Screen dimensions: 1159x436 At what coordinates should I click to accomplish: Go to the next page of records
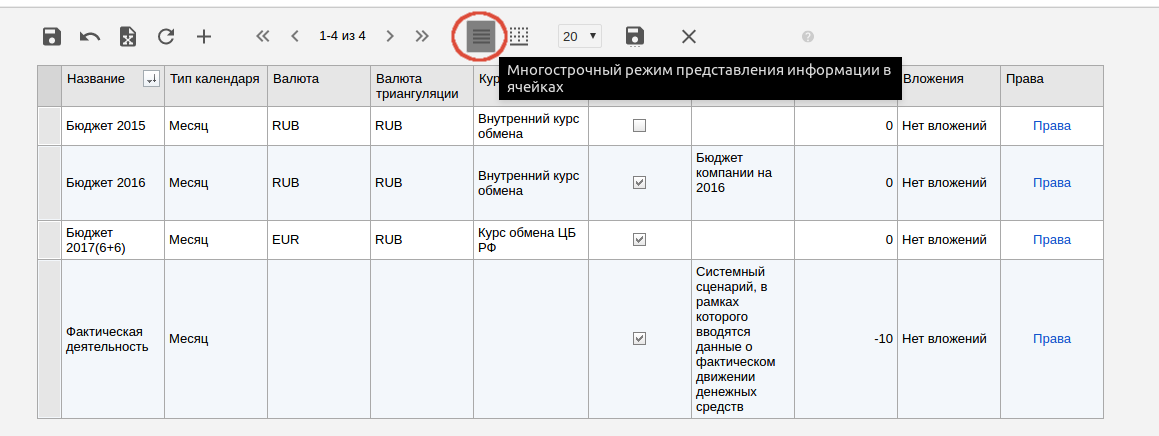coord(390,35)
